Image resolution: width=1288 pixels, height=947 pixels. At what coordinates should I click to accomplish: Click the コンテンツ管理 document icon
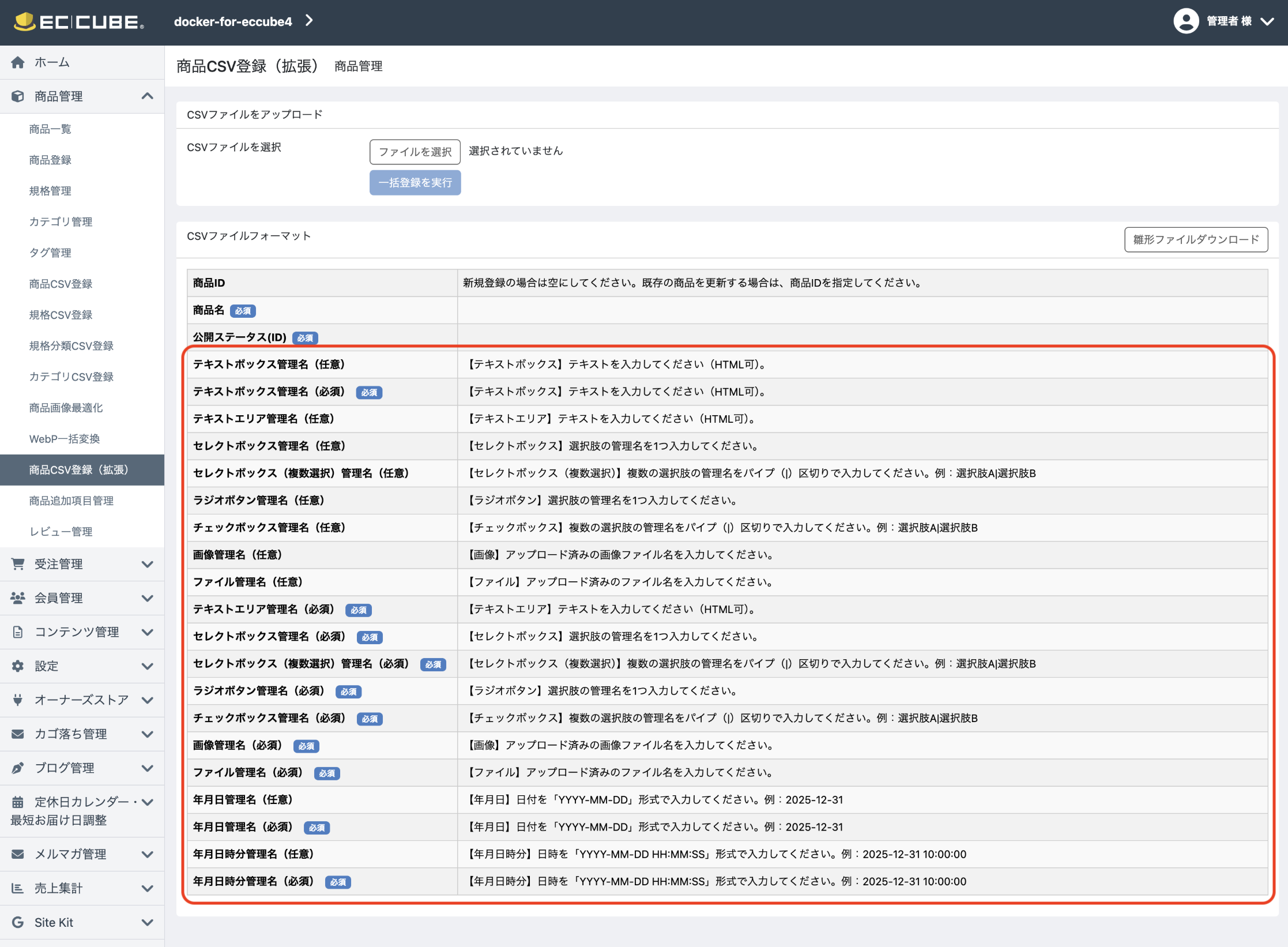[18, 632]
